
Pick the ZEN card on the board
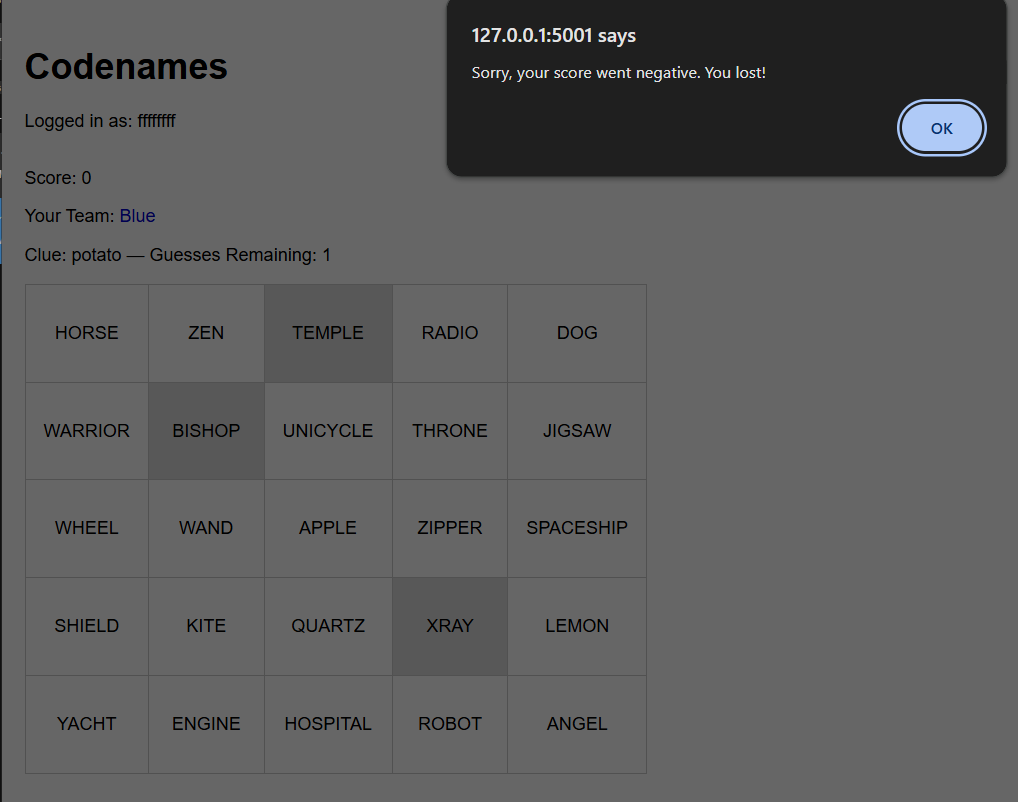coord(206,333)
